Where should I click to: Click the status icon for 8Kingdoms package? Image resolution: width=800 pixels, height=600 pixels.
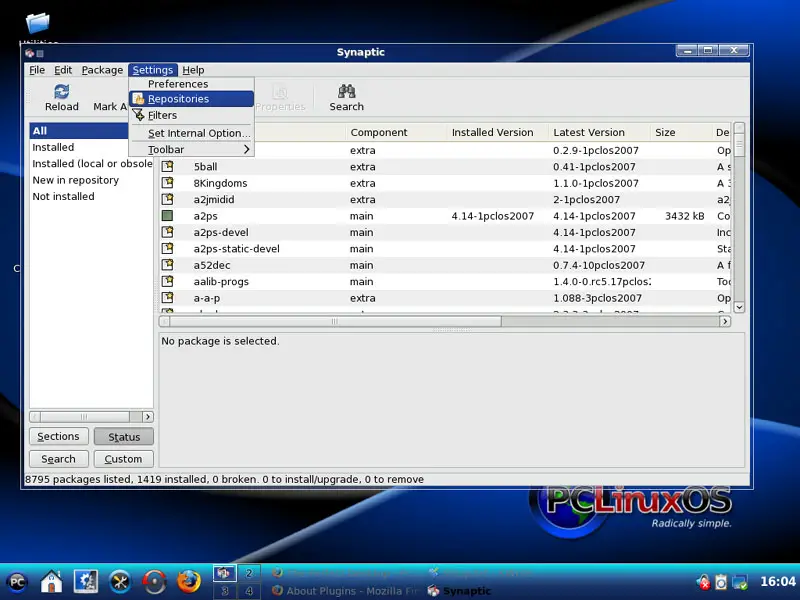click(167, 183)
